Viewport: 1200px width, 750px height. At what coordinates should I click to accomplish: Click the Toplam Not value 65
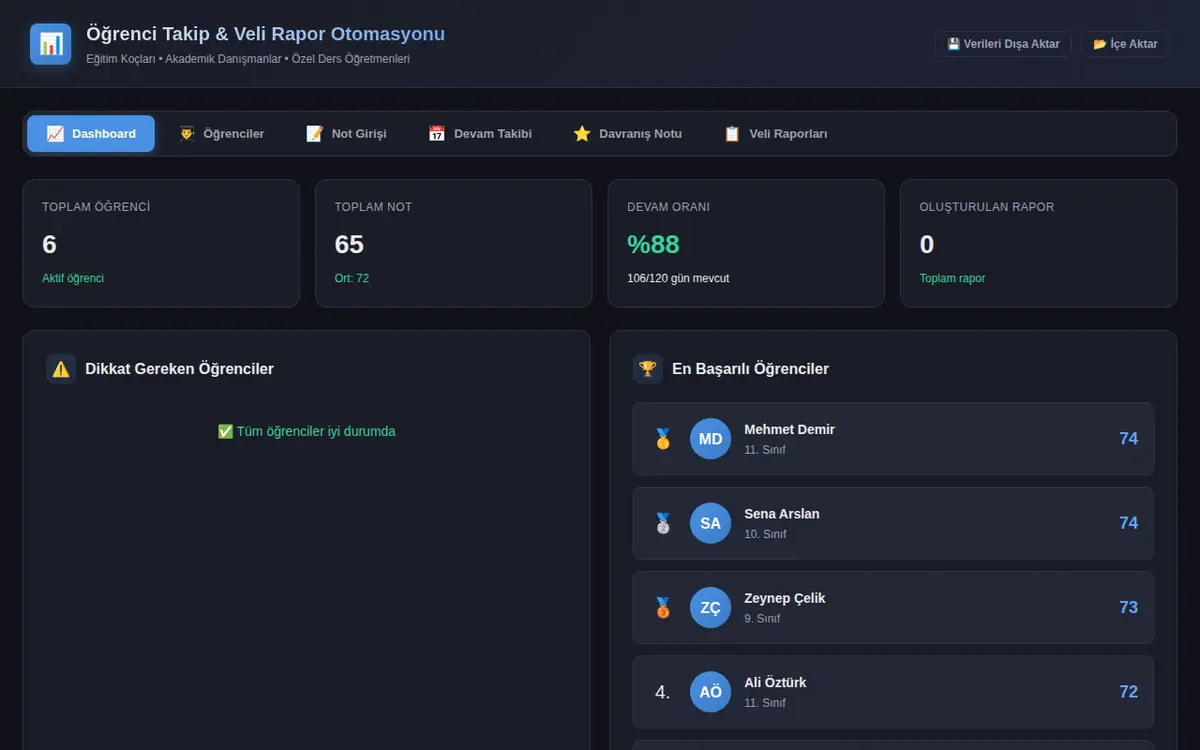349,244
